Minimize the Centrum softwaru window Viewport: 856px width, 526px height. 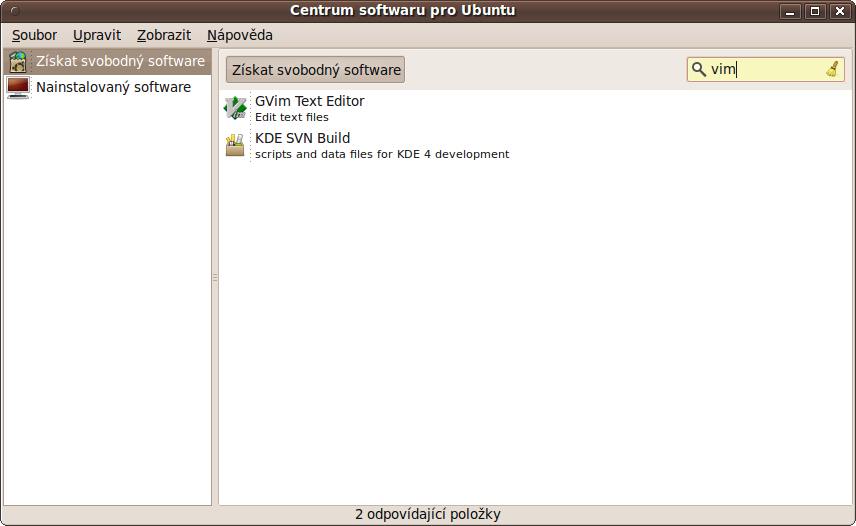click(792, 11)
